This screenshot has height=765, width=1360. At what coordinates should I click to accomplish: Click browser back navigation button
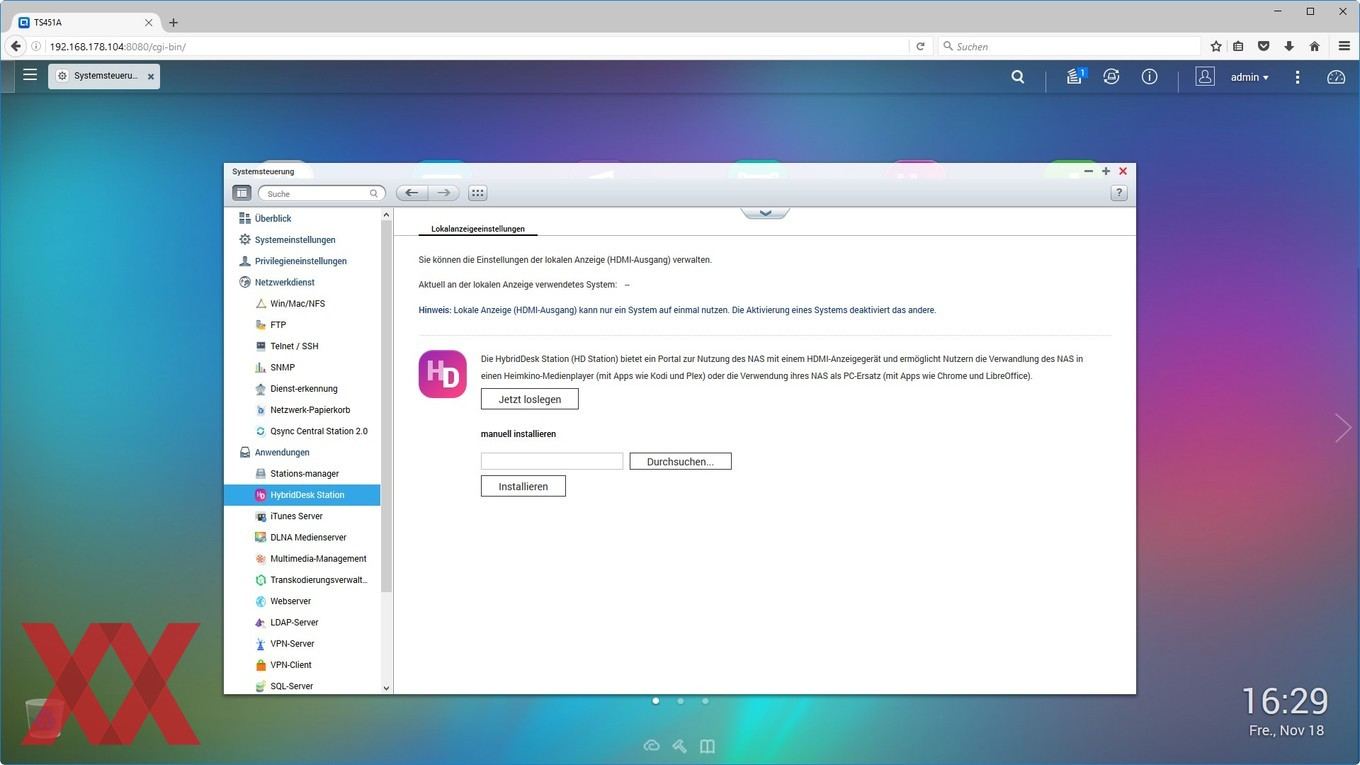pyautogui.click(x=15, y=46)
